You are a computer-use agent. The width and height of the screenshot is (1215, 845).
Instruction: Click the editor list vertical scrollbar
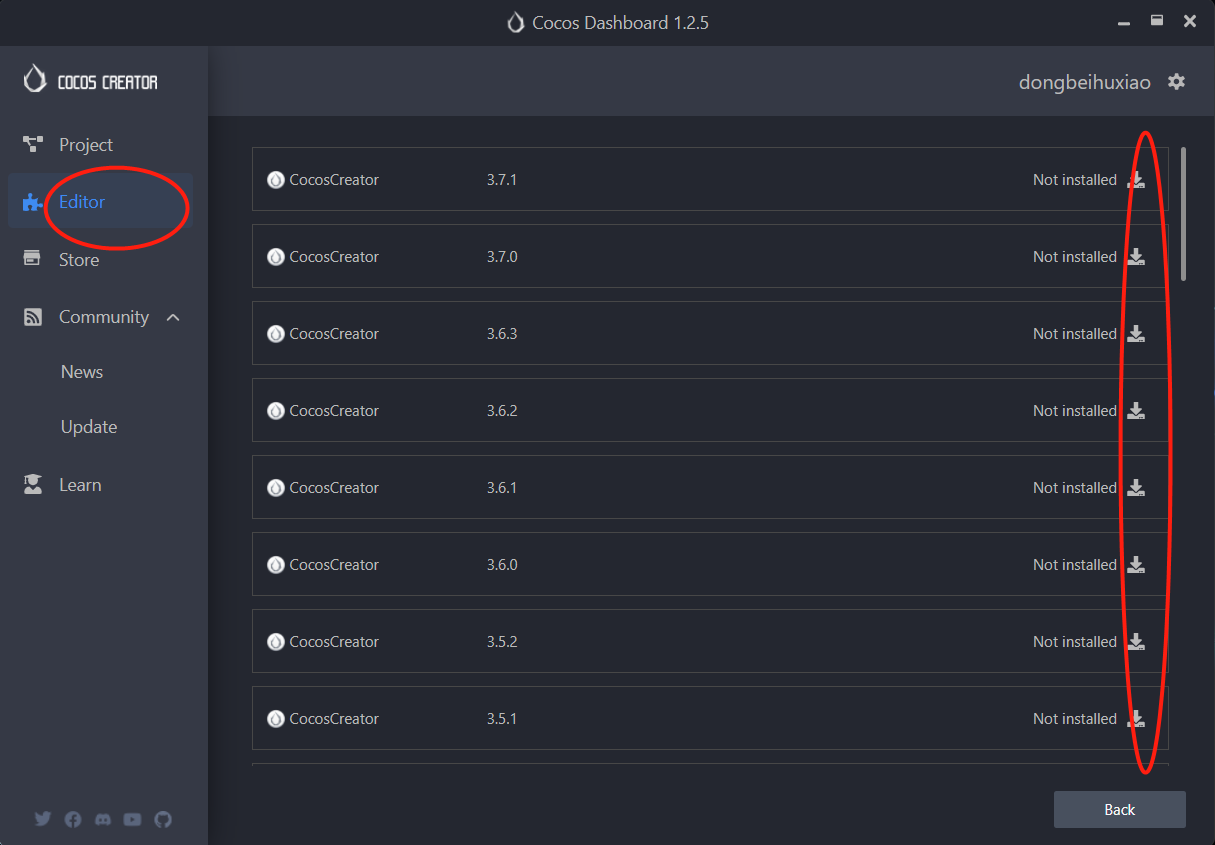[1184, 214]
